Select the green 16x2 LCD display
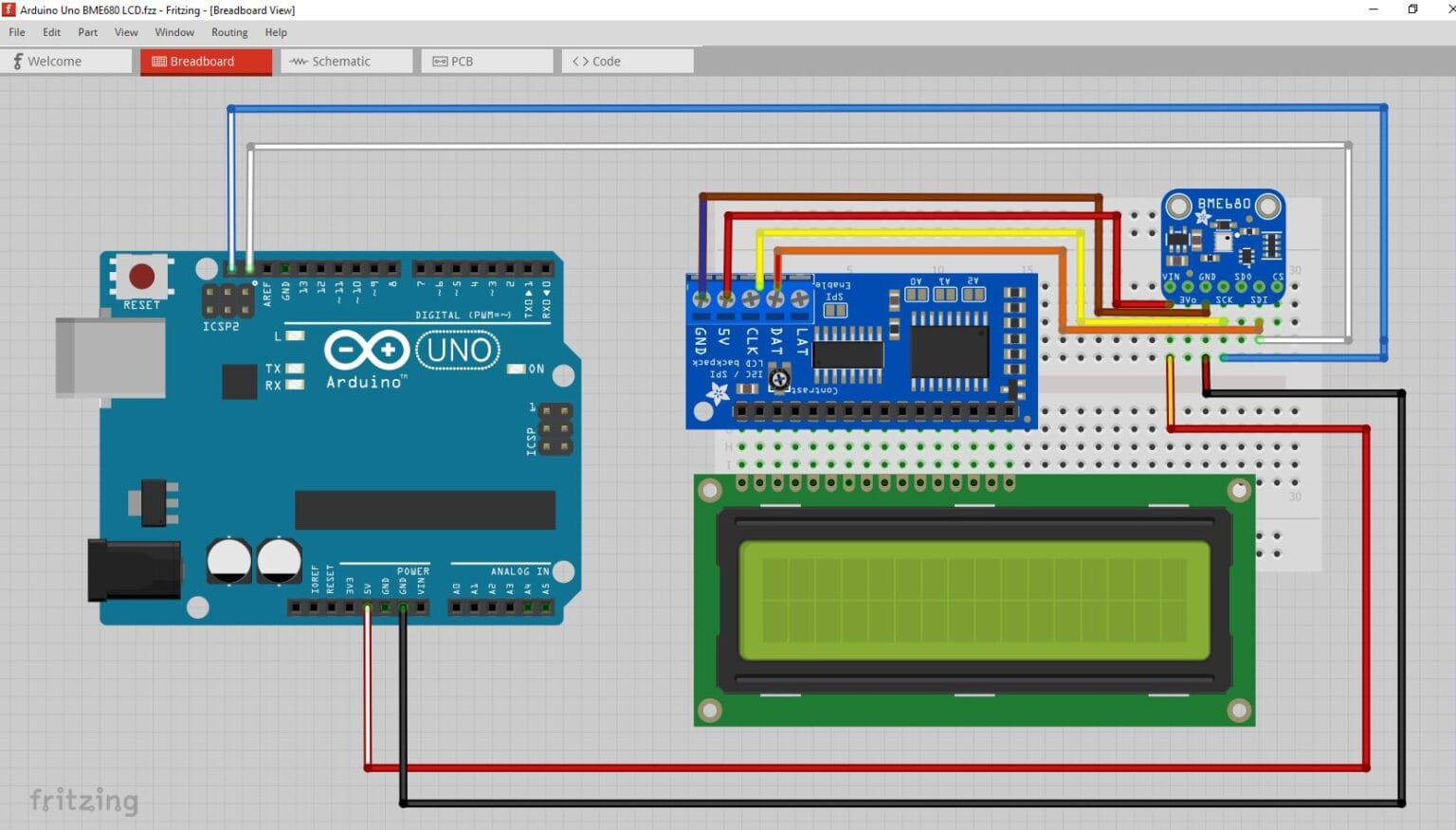 pos(974,600)
